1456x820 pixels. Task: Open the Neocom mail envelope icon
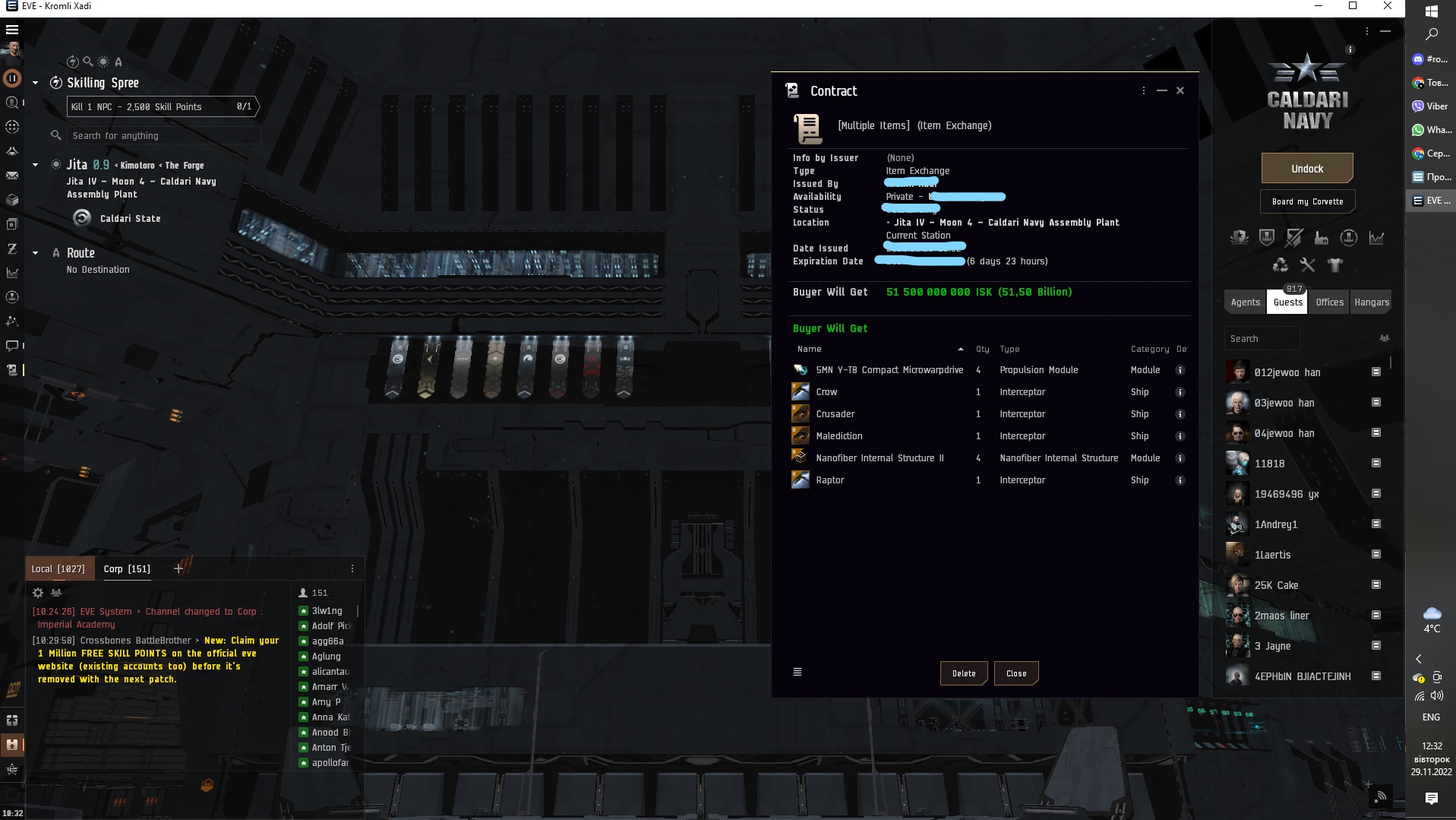(x=12, y=176)
